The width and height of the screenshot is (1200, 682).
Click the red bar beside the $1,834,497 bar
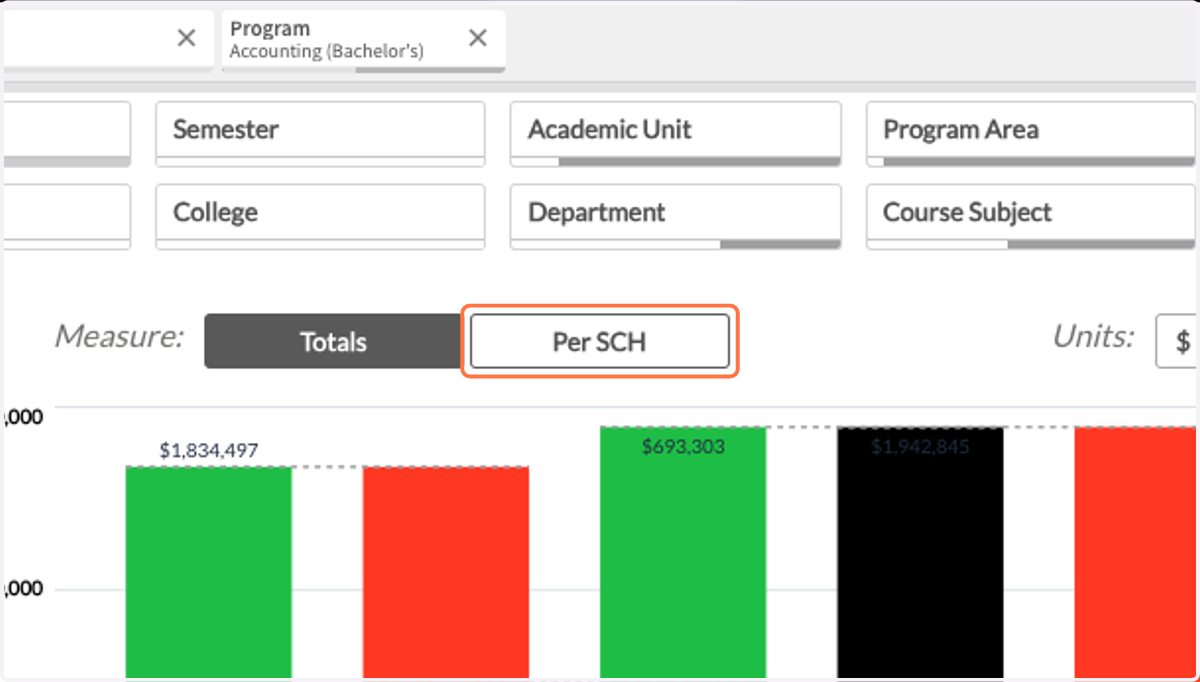446,573
